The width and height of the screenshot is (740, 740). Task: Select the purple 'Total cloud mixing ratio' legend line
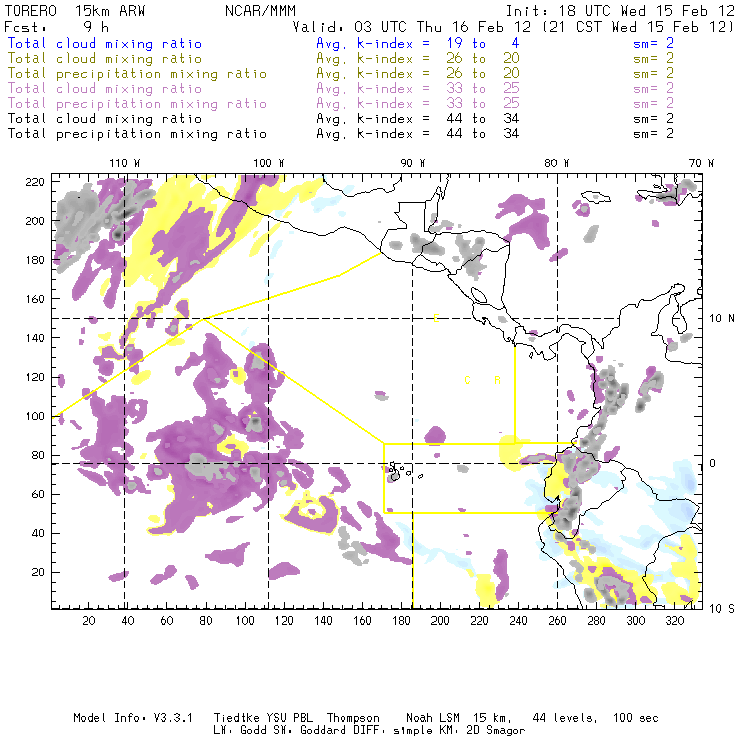click(105, 89)
